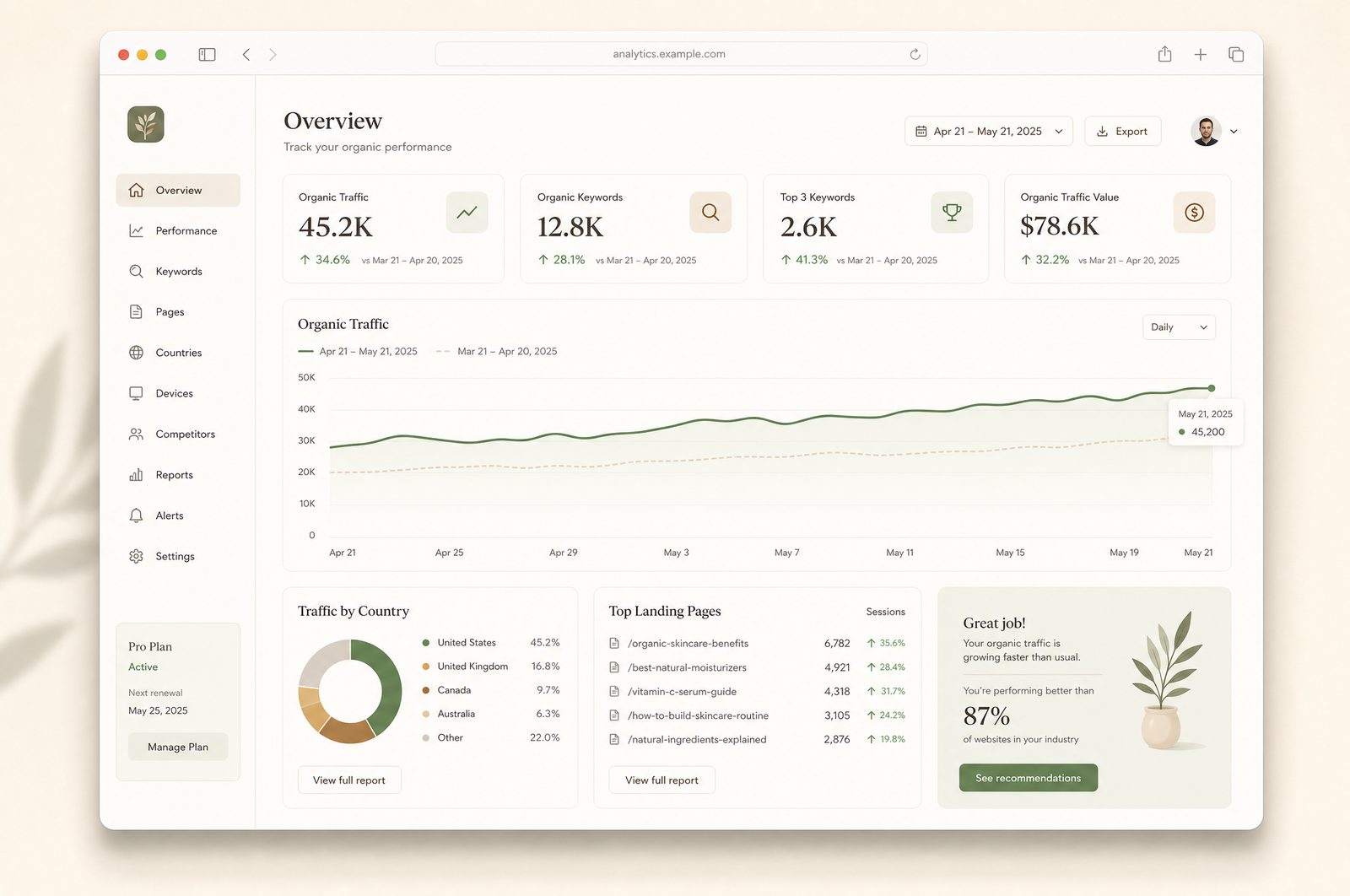Open the Apr 21 – May 21 date range dropdown
The width and height of the screenshot is (1350, 896).
pos(989,132)
